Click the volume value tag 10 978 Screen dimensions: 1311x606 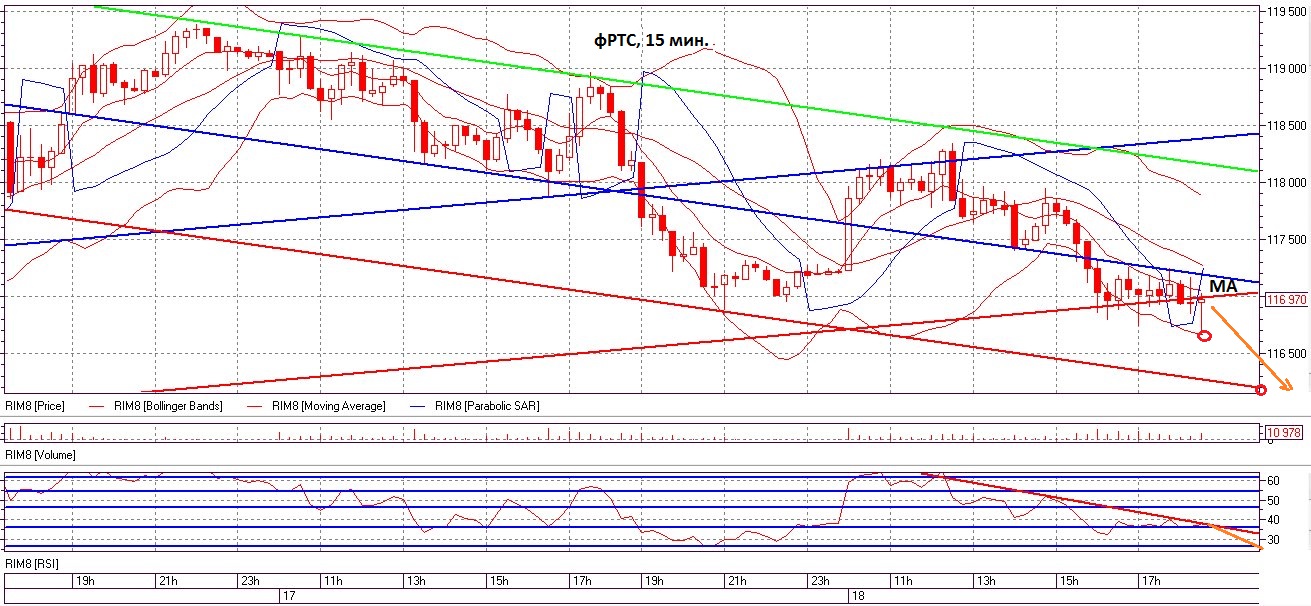point(1283,432)
